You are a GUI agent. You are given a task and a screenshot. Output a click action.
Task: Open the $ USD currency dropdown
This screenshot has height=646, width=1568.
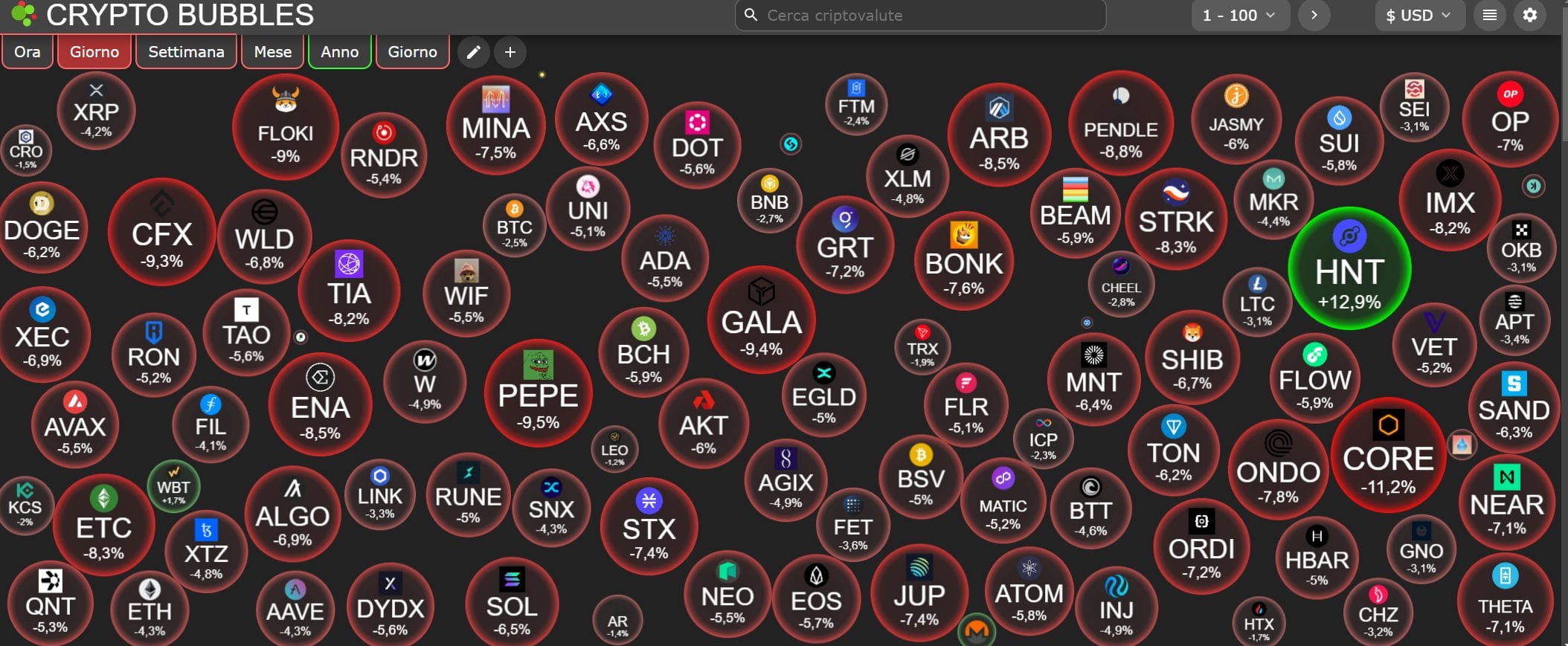[1418, 15]
